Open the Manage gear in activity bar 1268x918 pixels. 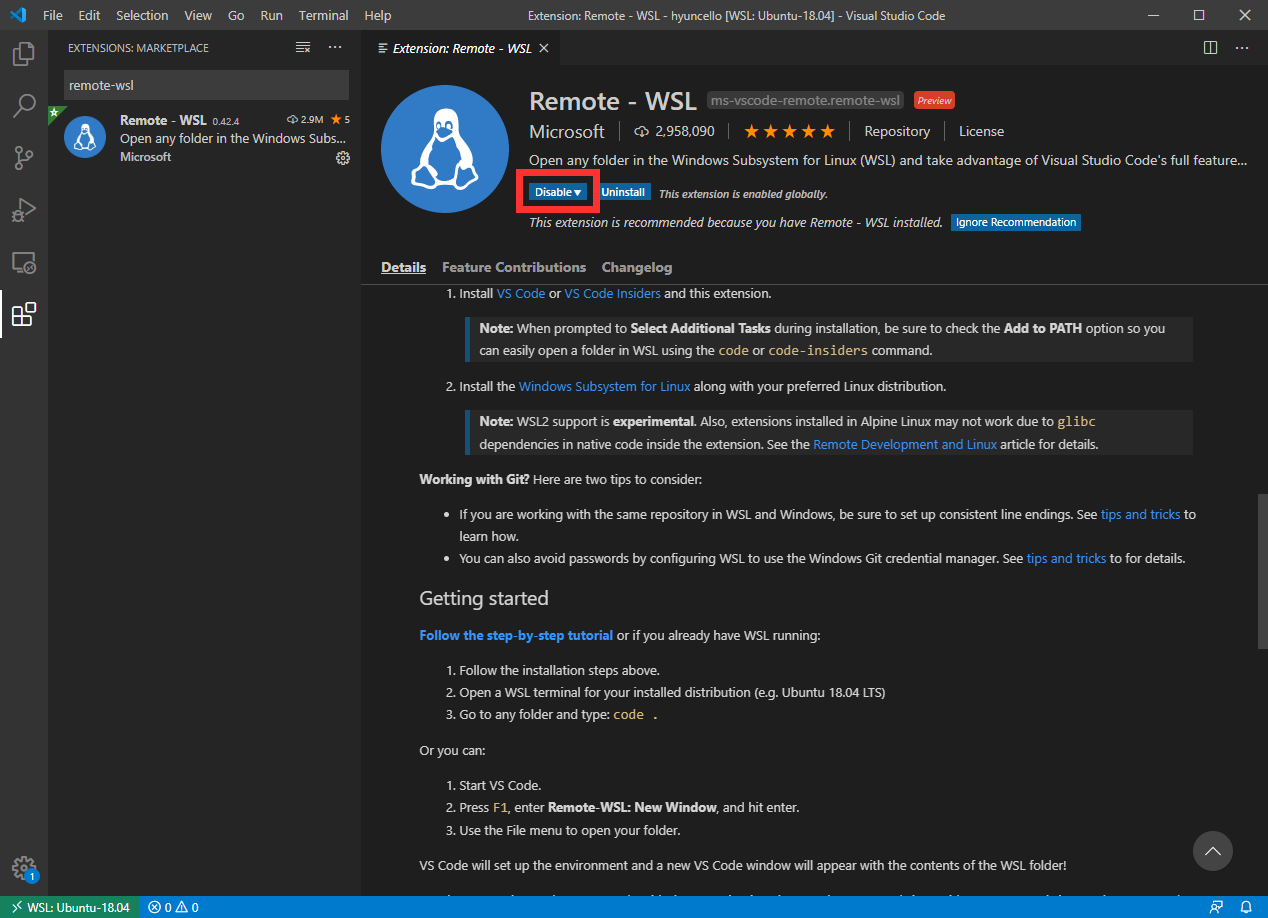tap(24, 868)
